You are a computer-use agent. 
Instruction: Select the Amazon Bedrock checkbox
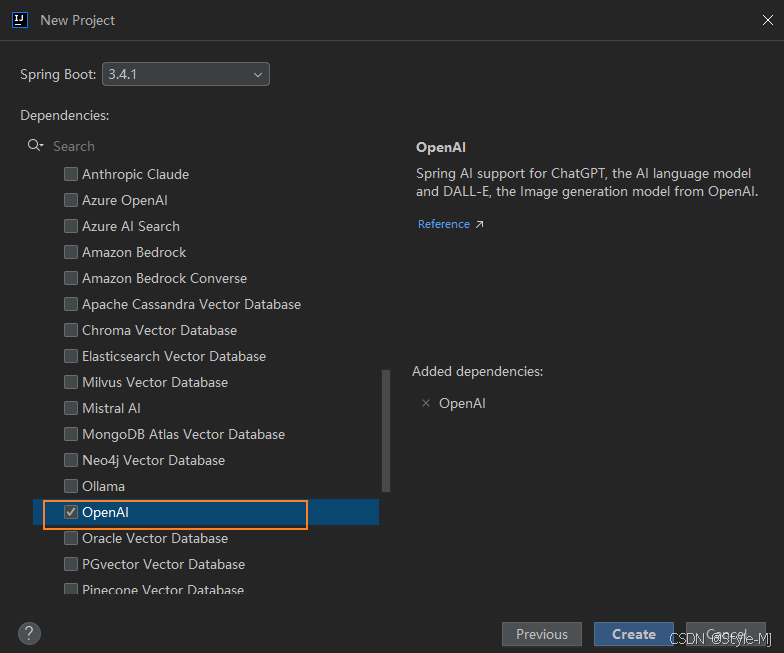71,252
